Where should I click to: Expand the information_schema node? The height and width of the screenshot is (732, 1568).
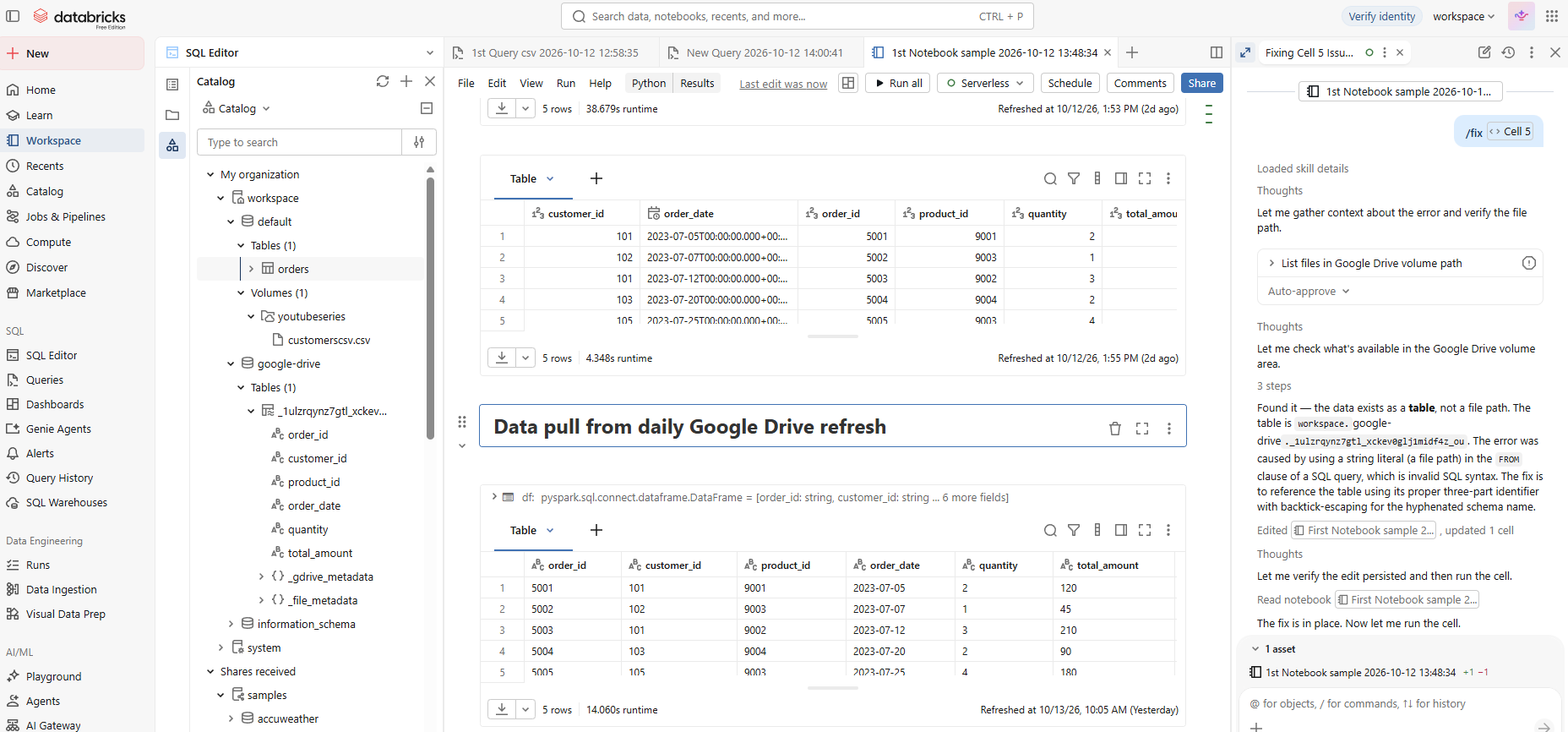[x=231, y=624]
